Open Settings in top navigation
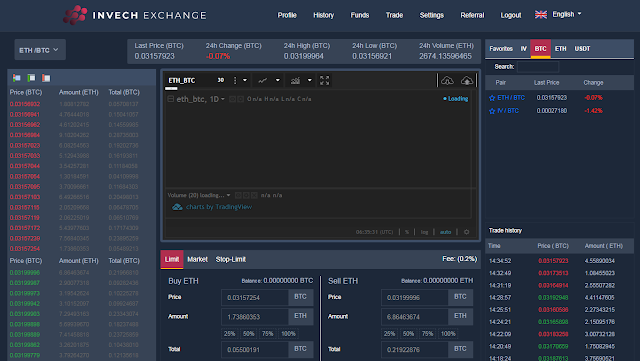This screenshot has height=361, width=640. pyautogui.click(x=431, y=15)
